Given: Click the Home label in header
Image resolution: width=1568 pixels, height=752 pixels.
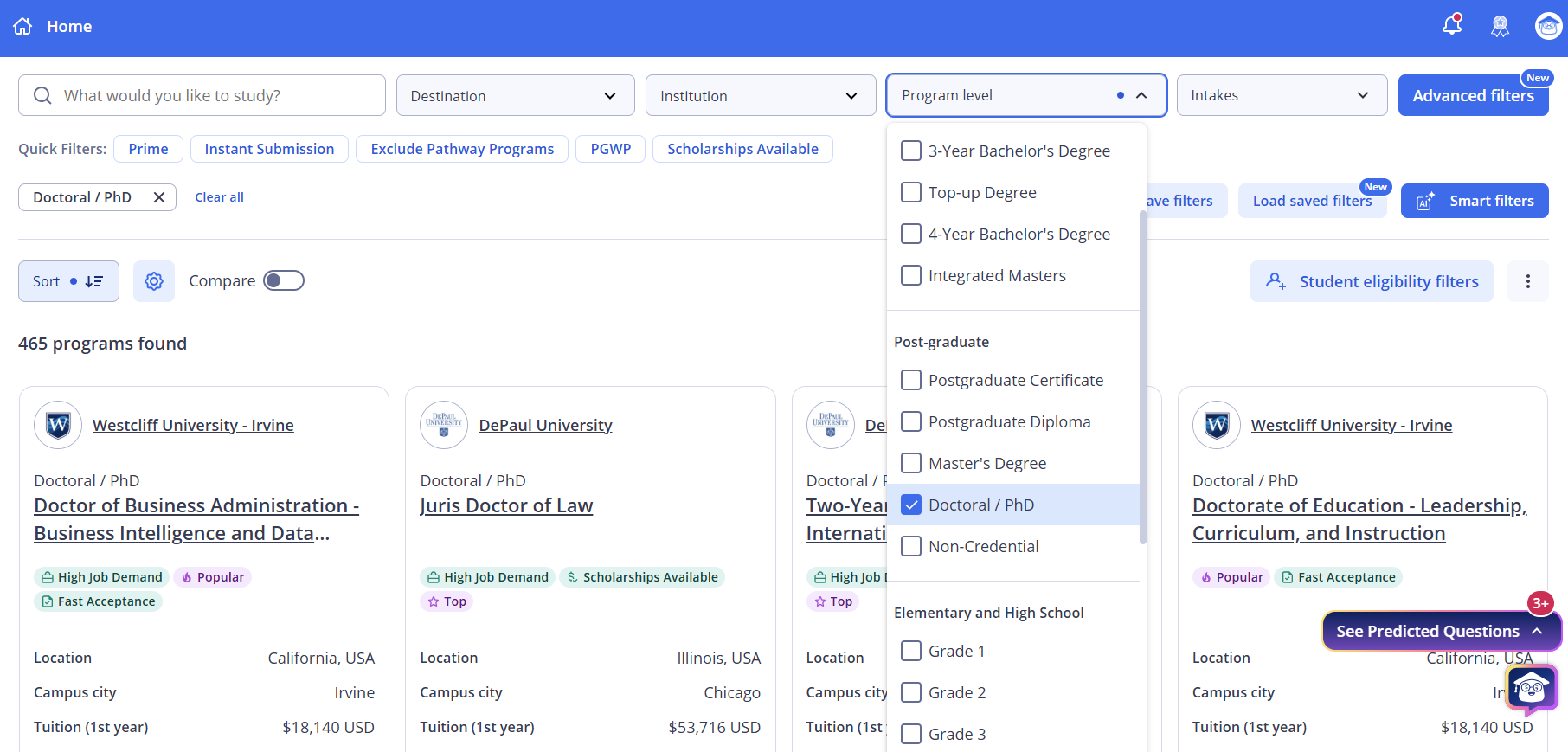Looking at the screenshot, I should pos(69,27).
